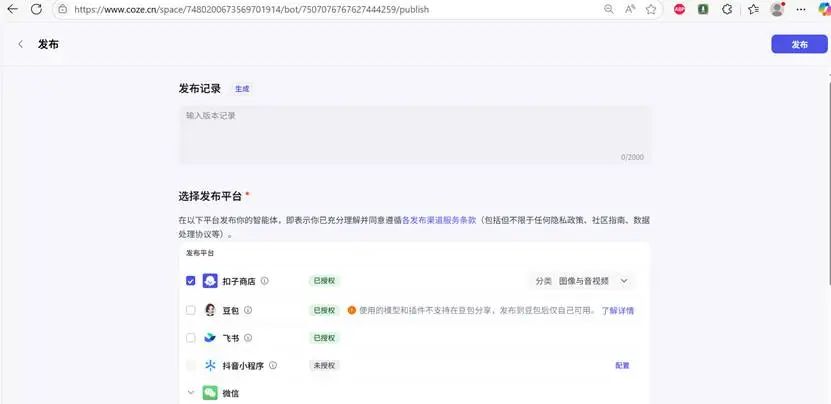The width and height of the screenshot is (831, 404).
Task: Click the 已授权 tag beside 飞书
Action: [x=324, y=338]
